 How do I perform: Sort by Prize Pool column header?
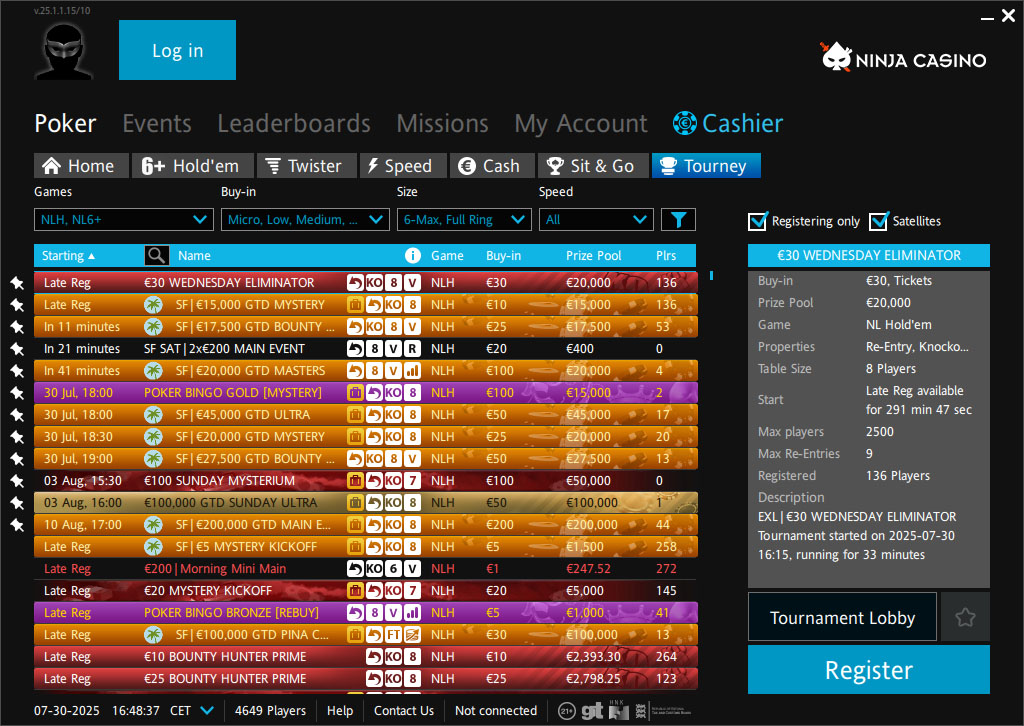pyautogui.click(x=594, y=255)
